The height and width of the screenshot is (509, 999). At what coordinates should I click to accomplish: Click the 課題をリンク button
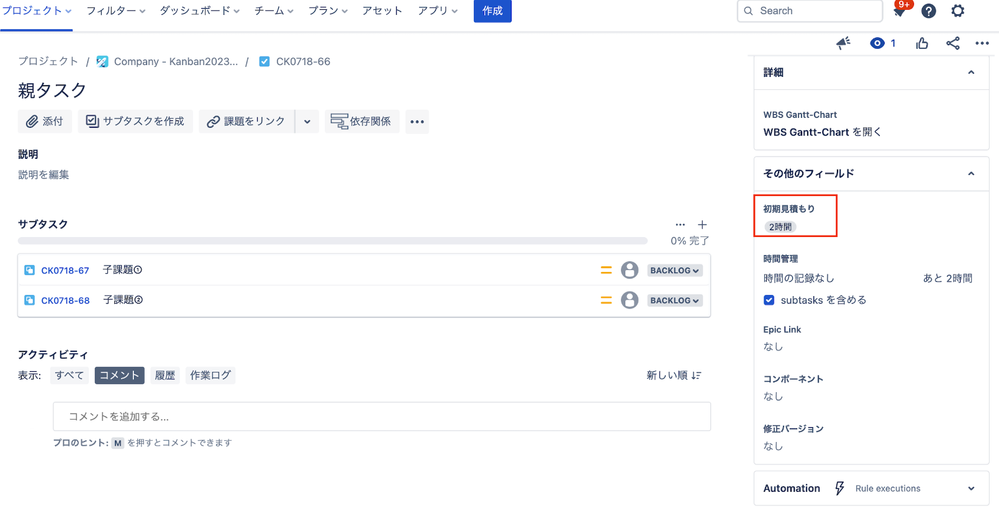coord(247,121)
